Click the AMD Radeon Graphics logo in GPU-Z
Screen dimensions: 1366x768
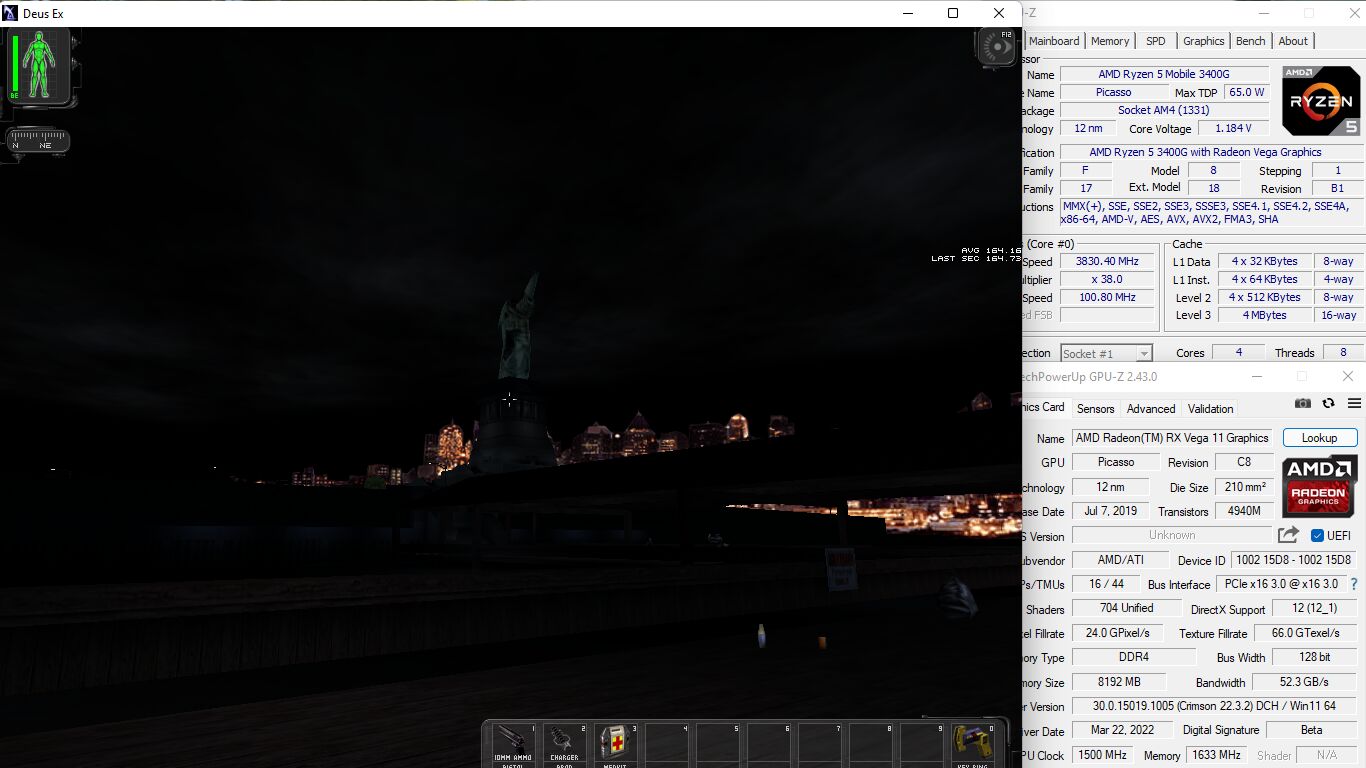[x=1319, y=486]
